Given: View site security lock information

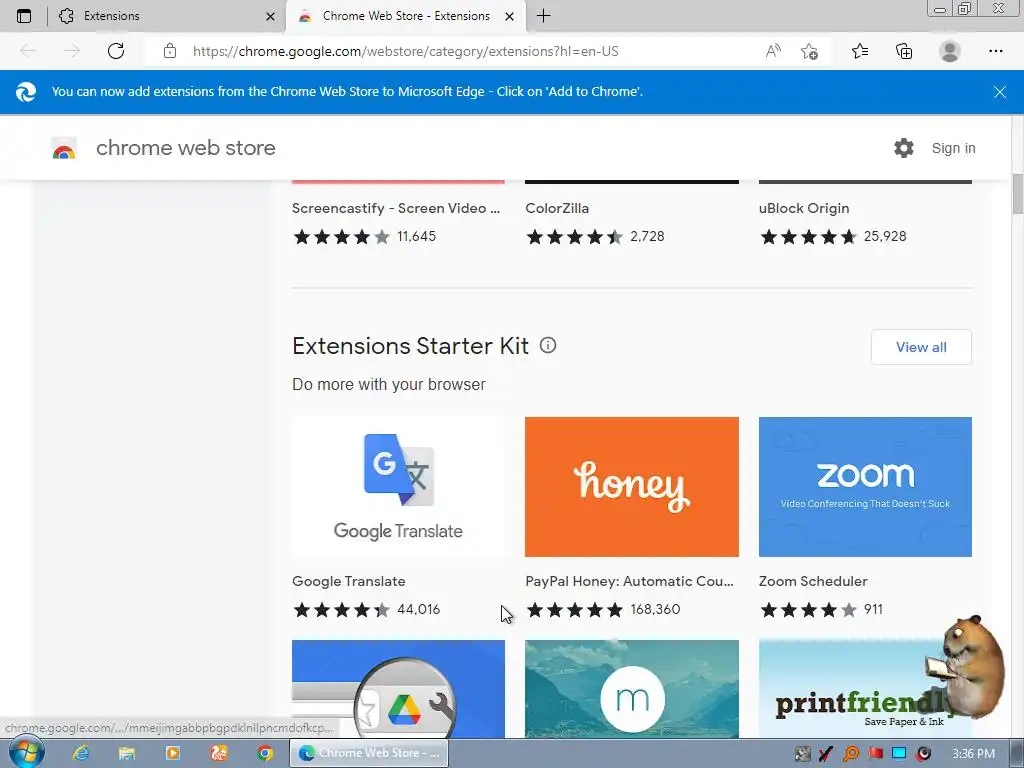Looking at the screenshot, I should pyautogui.click(x=170, y=51).
